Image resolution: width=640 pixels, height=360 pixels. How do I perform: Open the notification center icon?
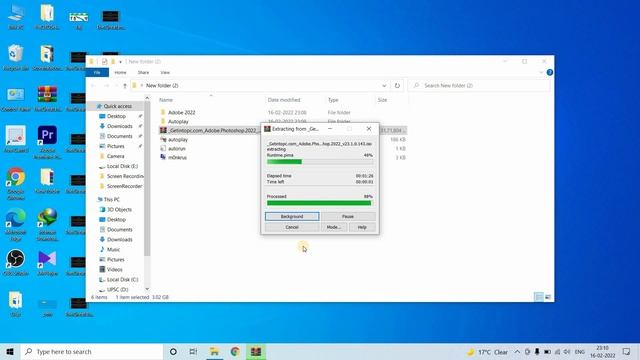click(x=627, y=351)
